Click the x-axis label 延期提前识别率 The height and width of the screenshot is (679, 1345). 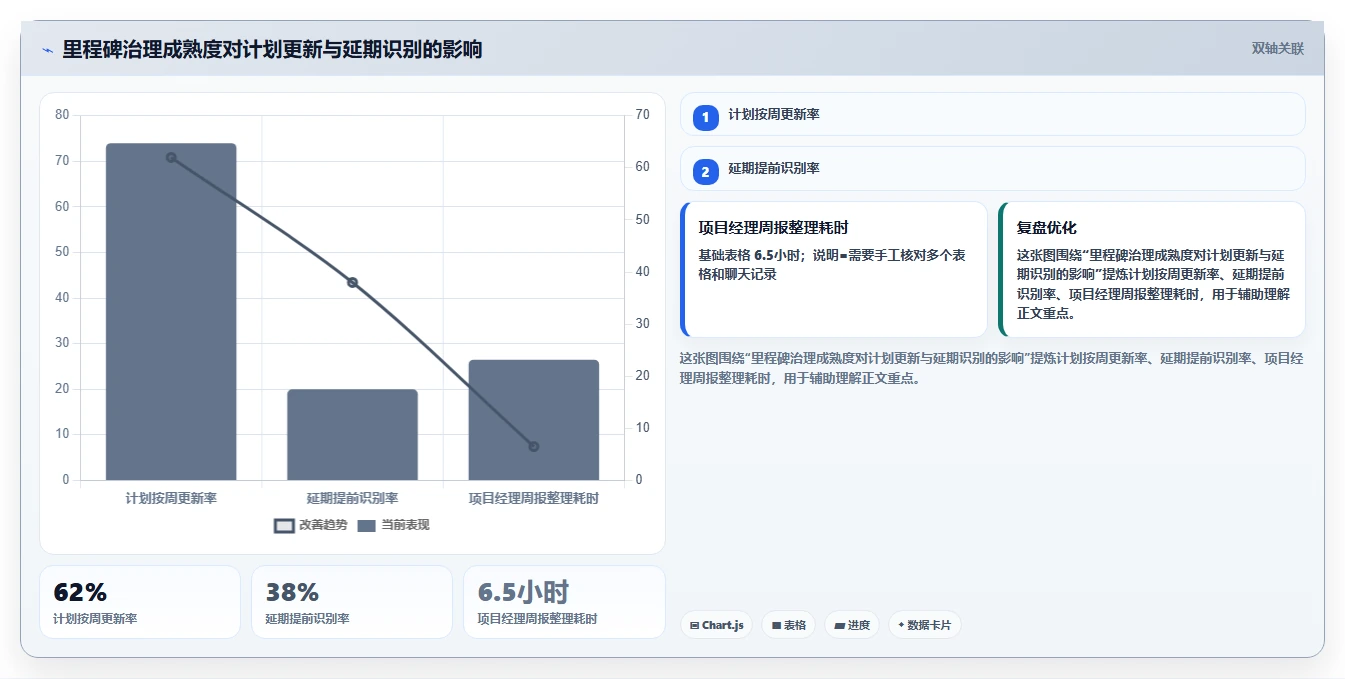click(x=352, y=498)
